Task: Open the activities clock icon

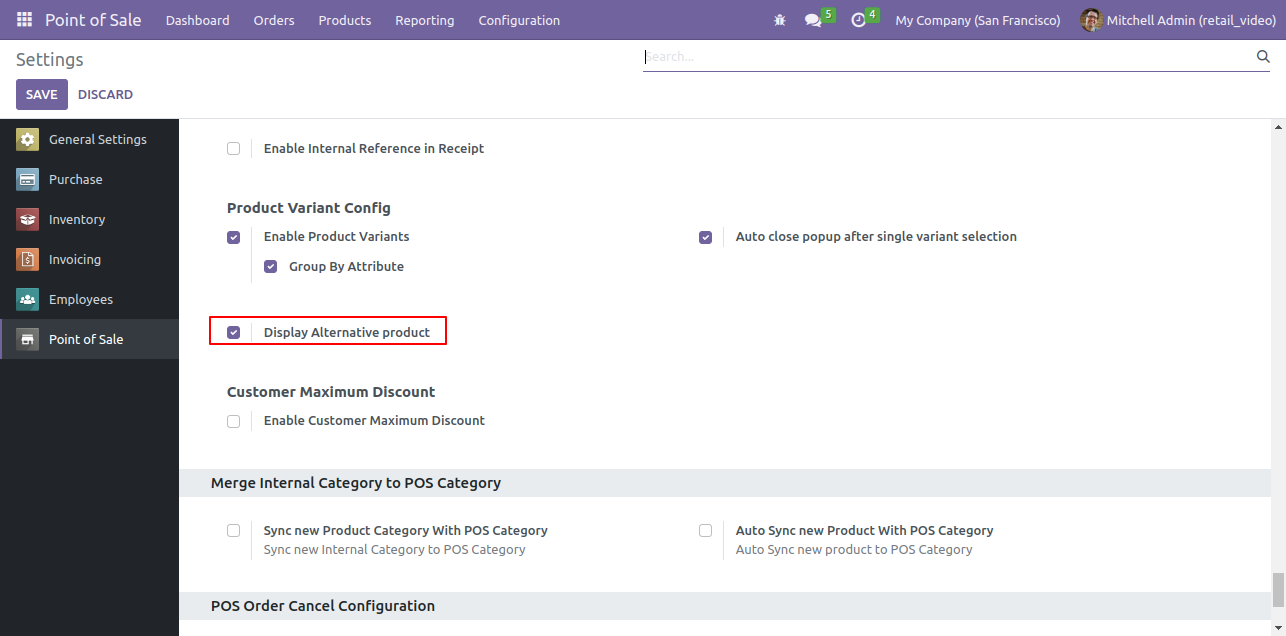Action: (x=858, y=20)
